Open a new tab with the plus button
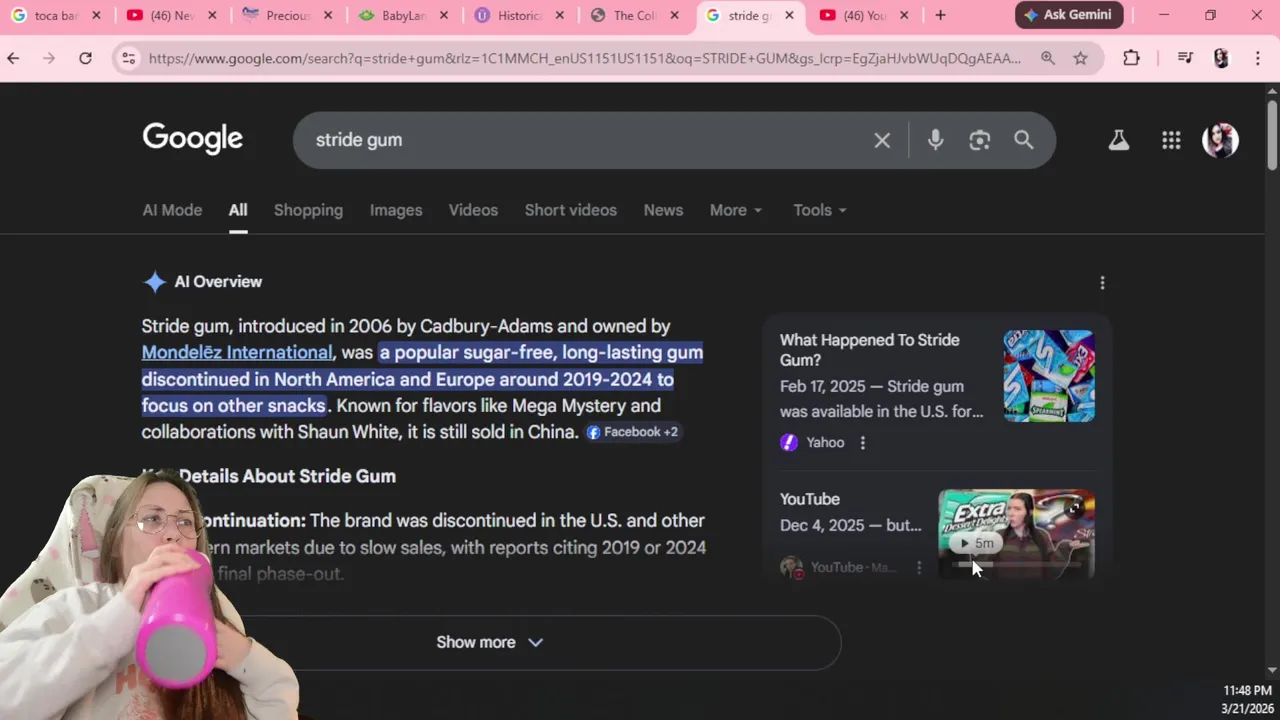Image resolution: width=1280 pixels, height=720 pixels. tap(940, 15)
